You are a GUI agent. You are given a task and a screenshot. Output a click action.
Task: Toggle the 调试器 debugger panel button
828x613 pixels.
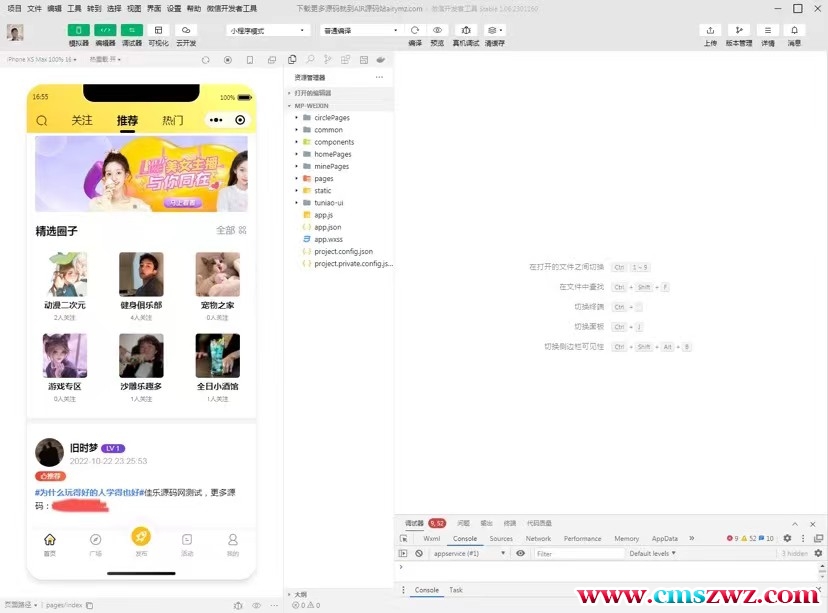(x=132, y=30)
